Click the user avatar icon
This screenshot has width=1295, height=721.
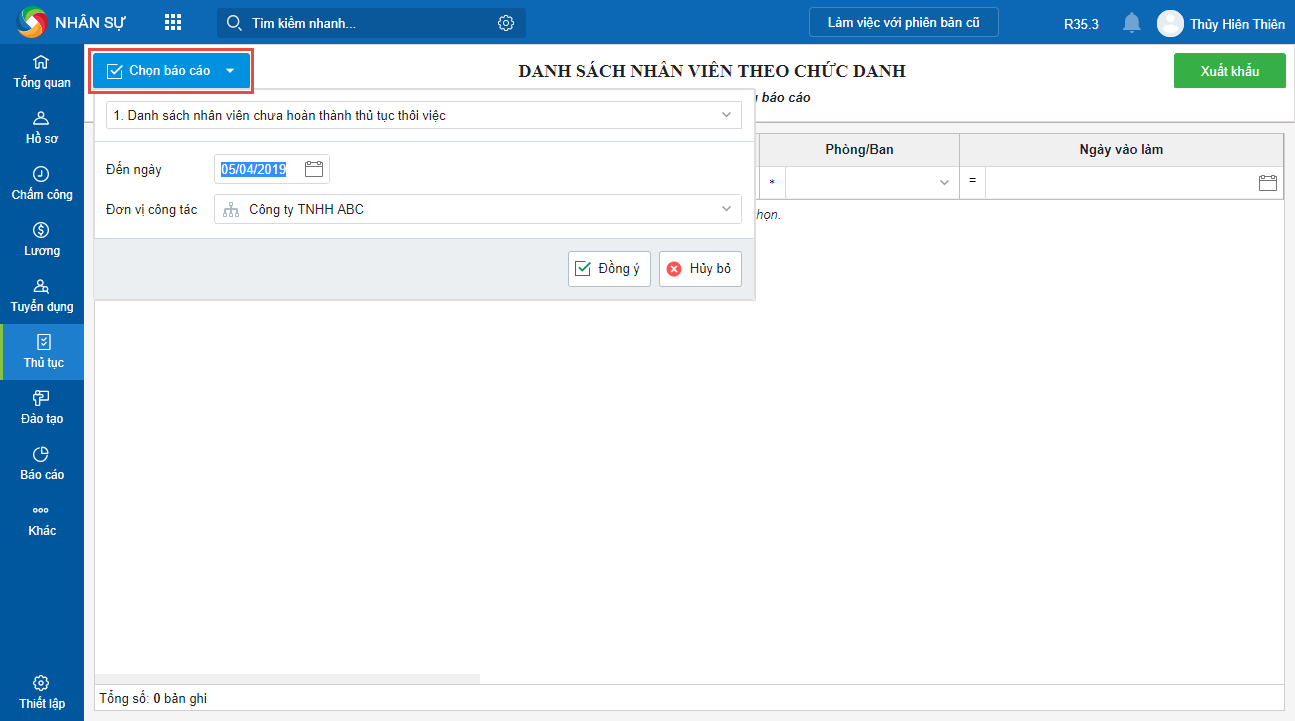[x=1170, y=23]
